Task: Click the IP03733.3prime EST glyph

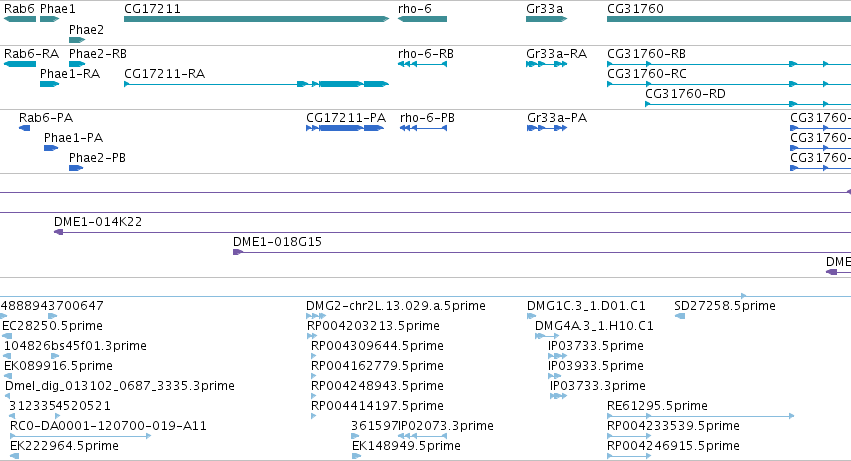Action: coord(558,396)
